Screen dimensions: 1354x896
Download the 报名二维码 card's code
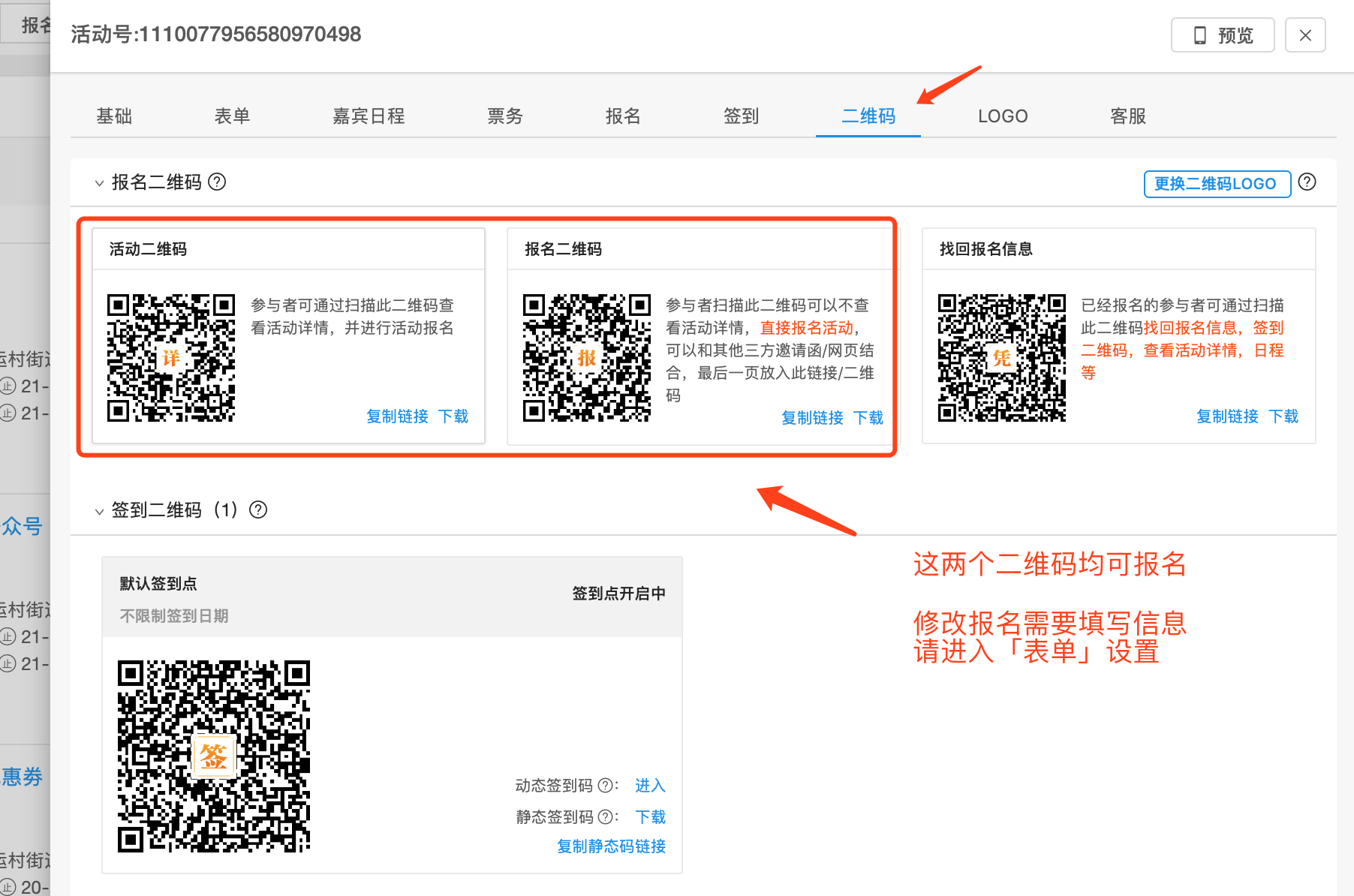pos(868,418)
